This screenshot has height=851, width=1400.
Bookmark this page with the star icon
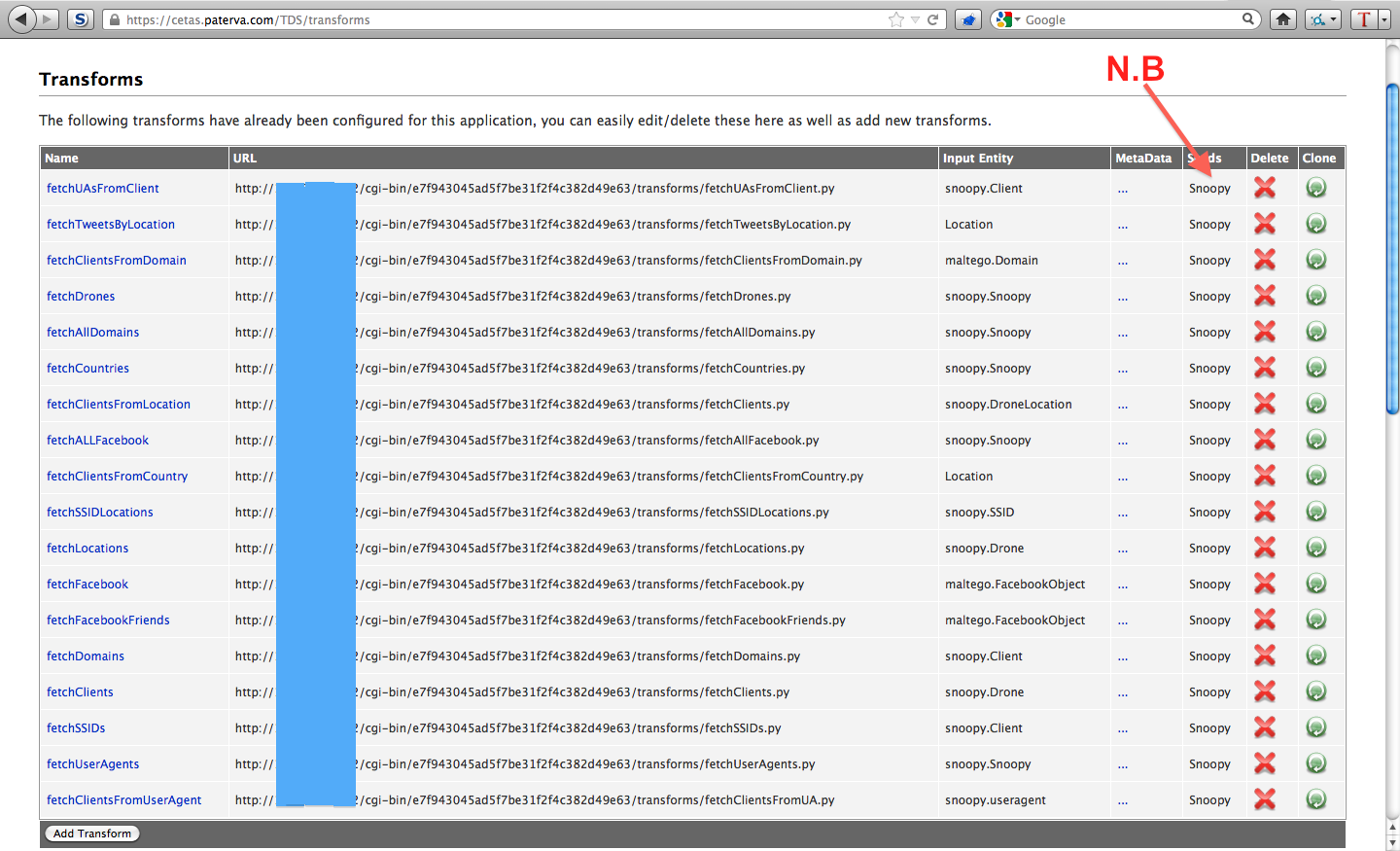coord(895,19)
